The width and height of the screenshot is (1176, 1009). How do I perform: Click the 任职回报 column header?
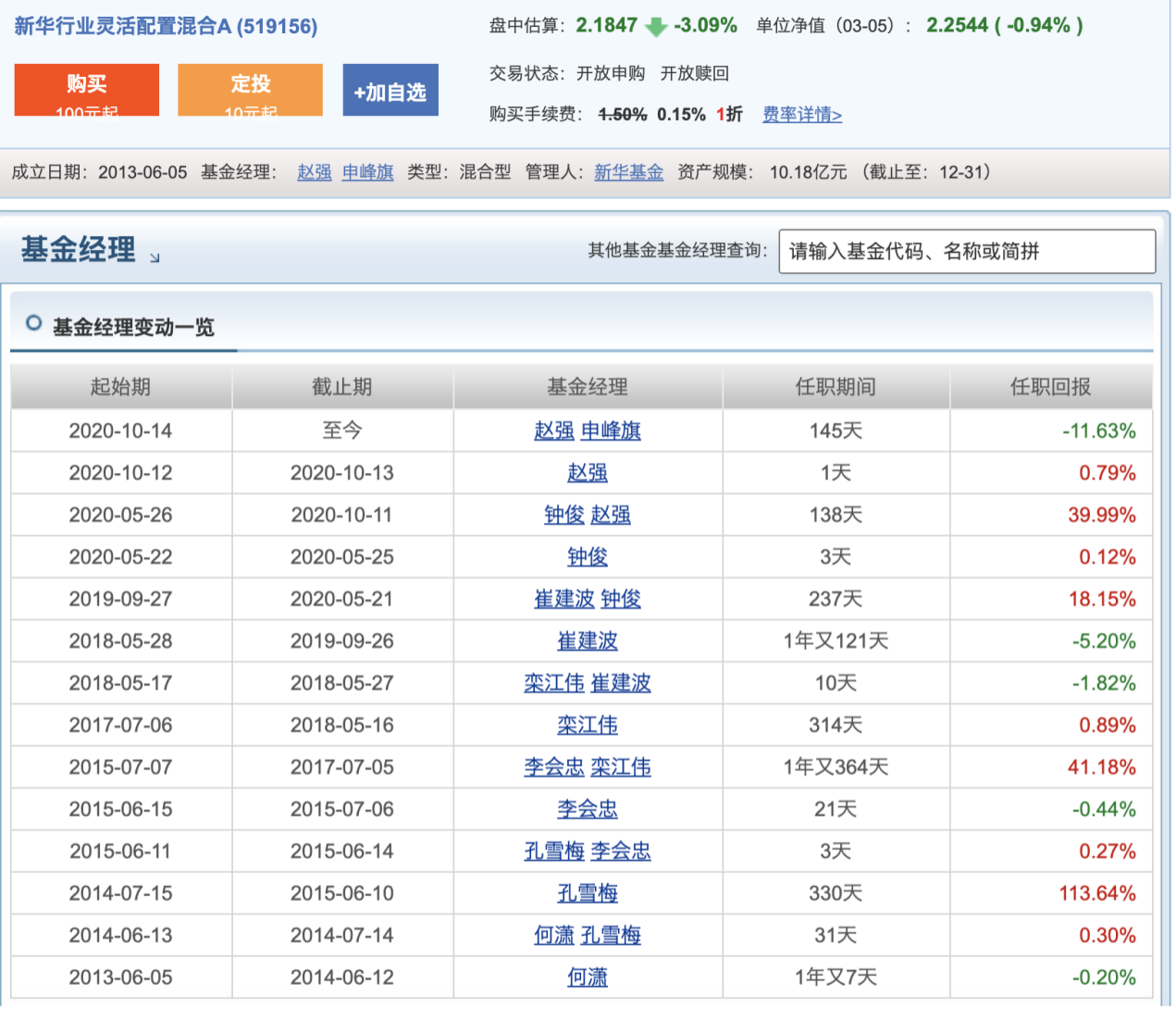point(1051,386)
